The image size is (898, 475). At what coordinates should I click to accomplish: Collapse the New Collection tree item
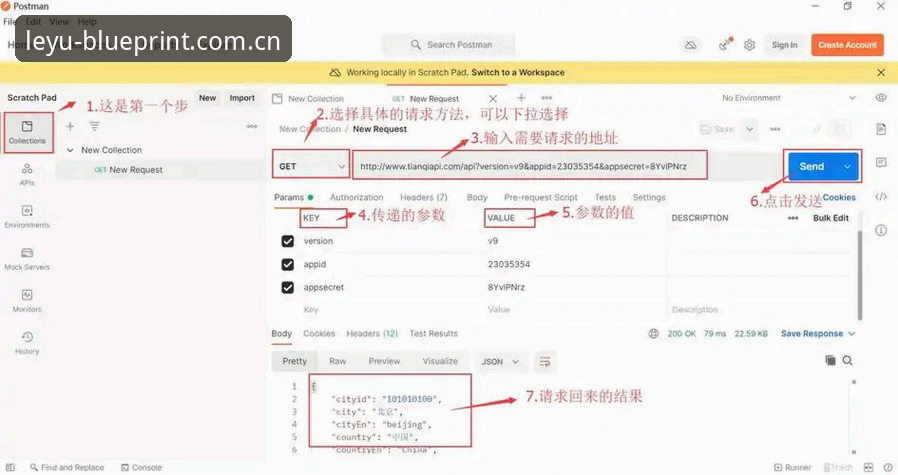[70, 150]
